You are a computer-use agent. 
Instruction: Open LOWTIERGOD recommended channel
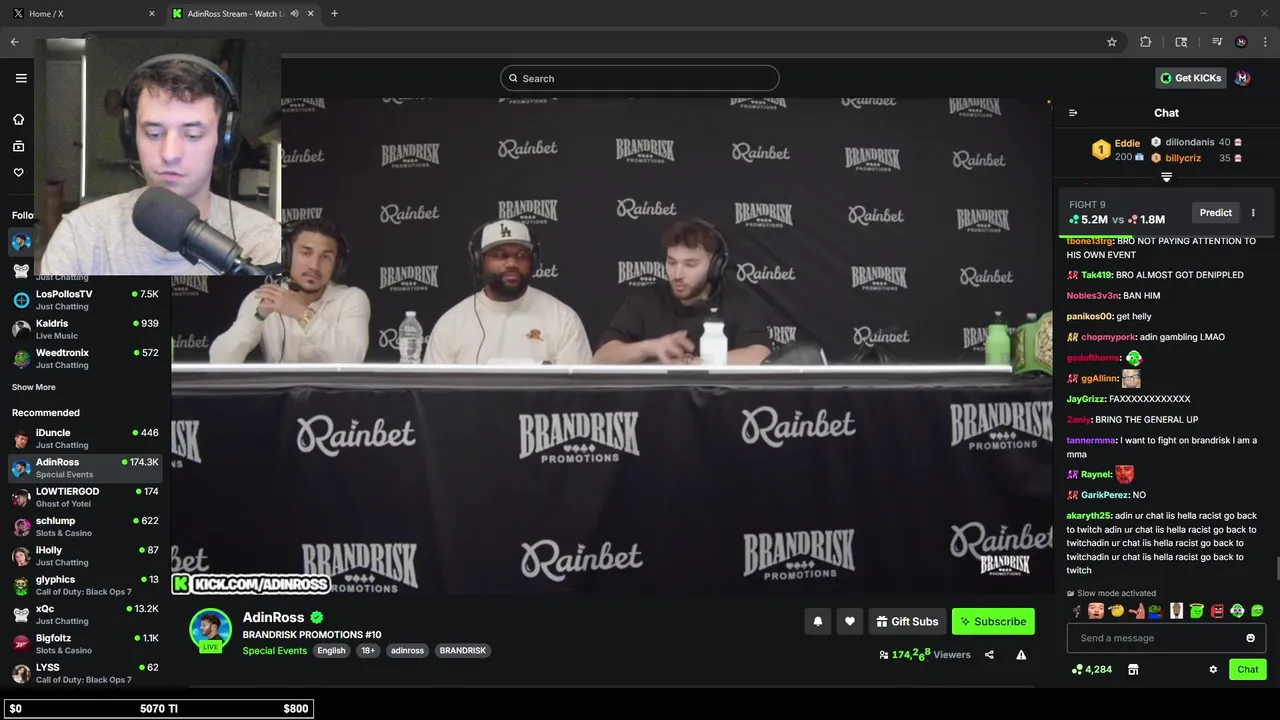86,497
